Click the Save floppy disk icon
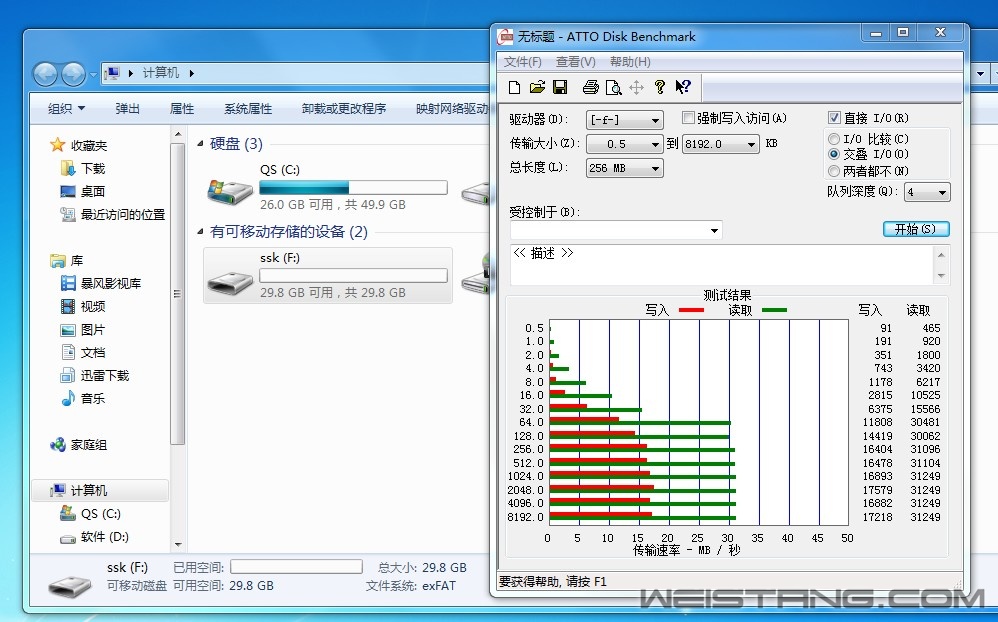Screen dimensions: 998x622 tap(560, 88)
